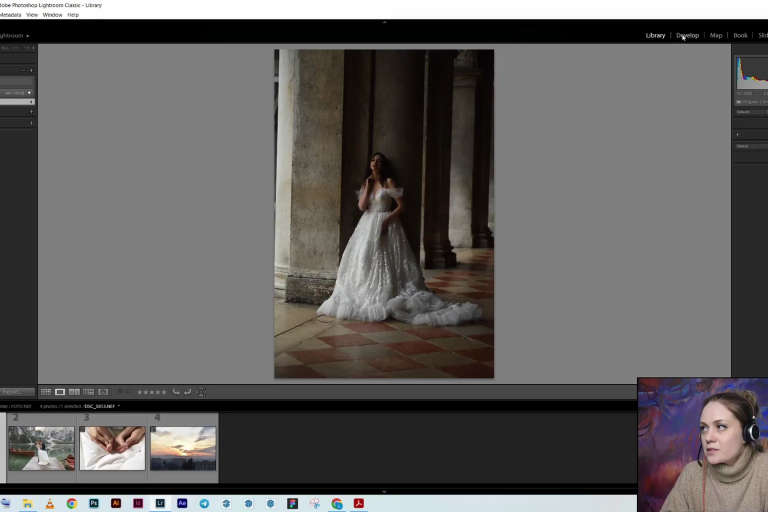Open Google Chrome from the taskbar
Viewport: 768px width, 512px height.
click(72, 504)
